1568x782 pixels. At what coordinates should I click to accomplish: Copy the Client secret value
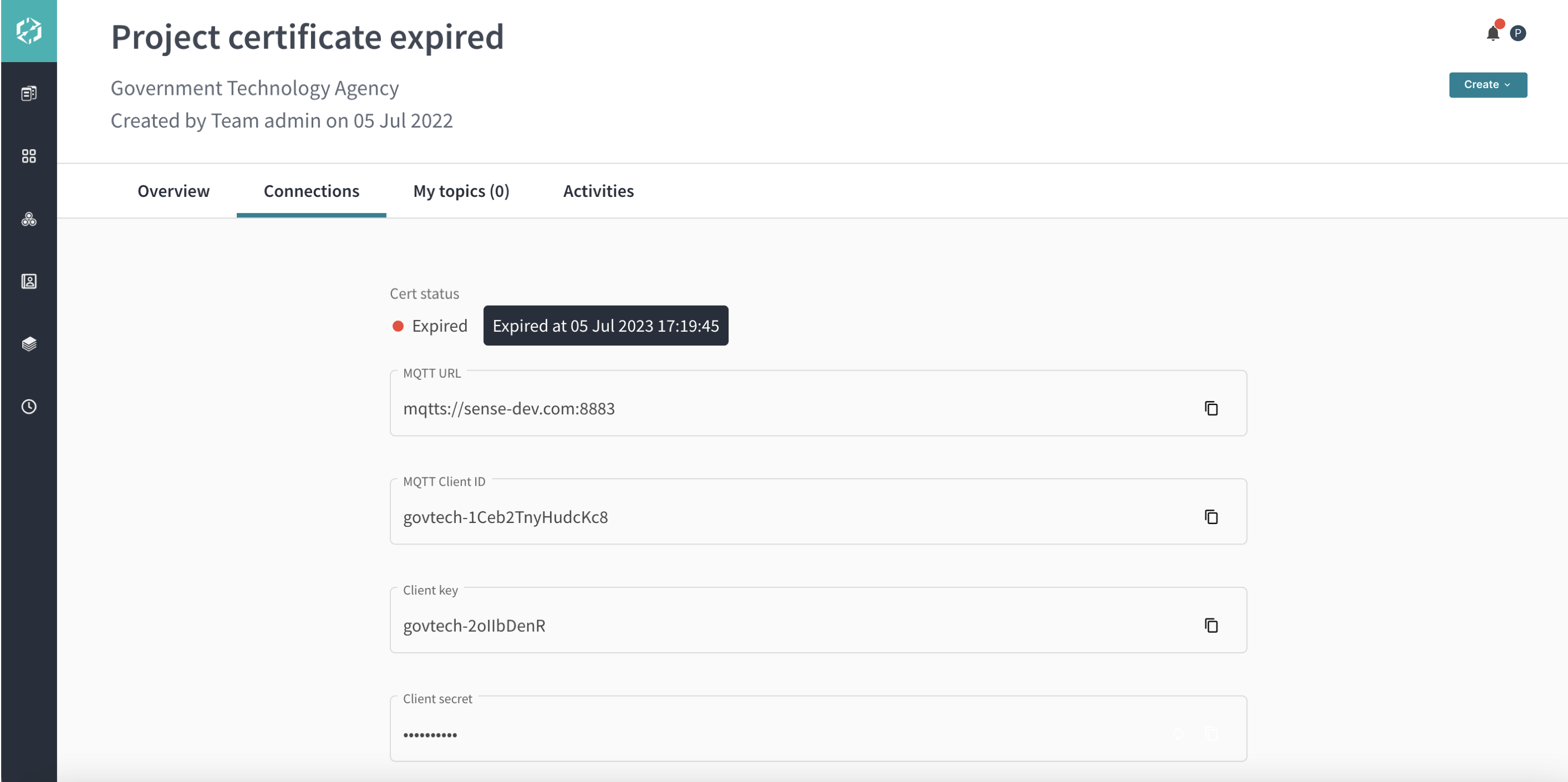[1212, 734]
